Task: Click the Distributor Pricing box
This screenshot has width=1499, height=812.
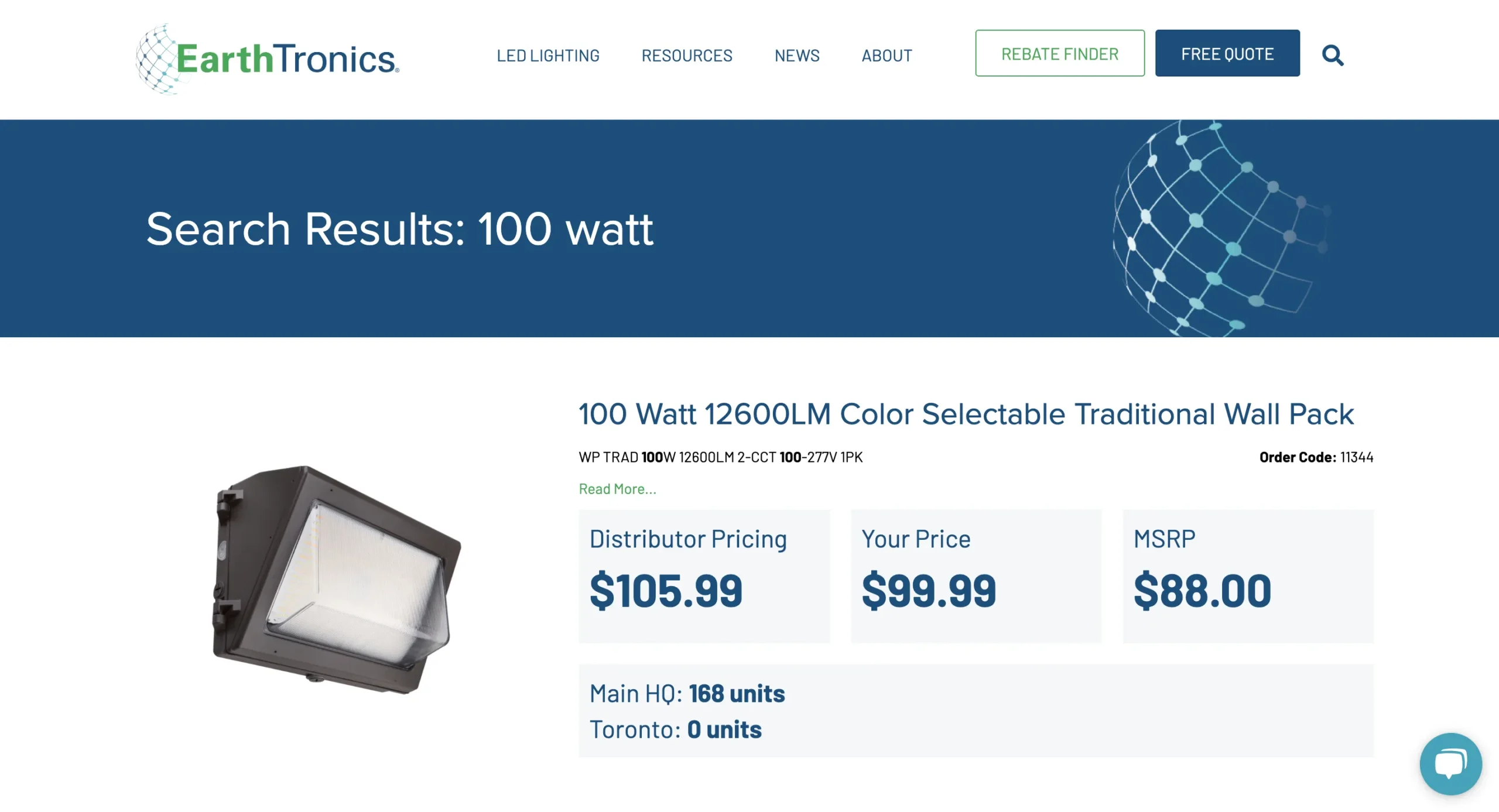Action: pos(704,576)
